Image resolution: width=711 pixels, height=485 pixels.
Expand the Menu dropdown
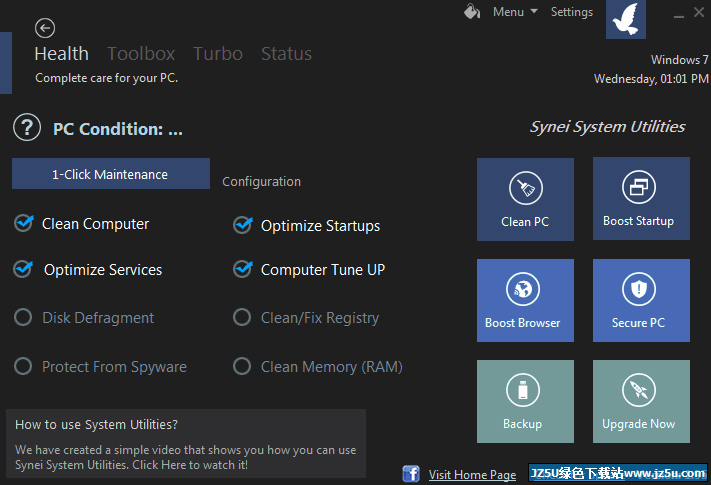click(515, 12)
